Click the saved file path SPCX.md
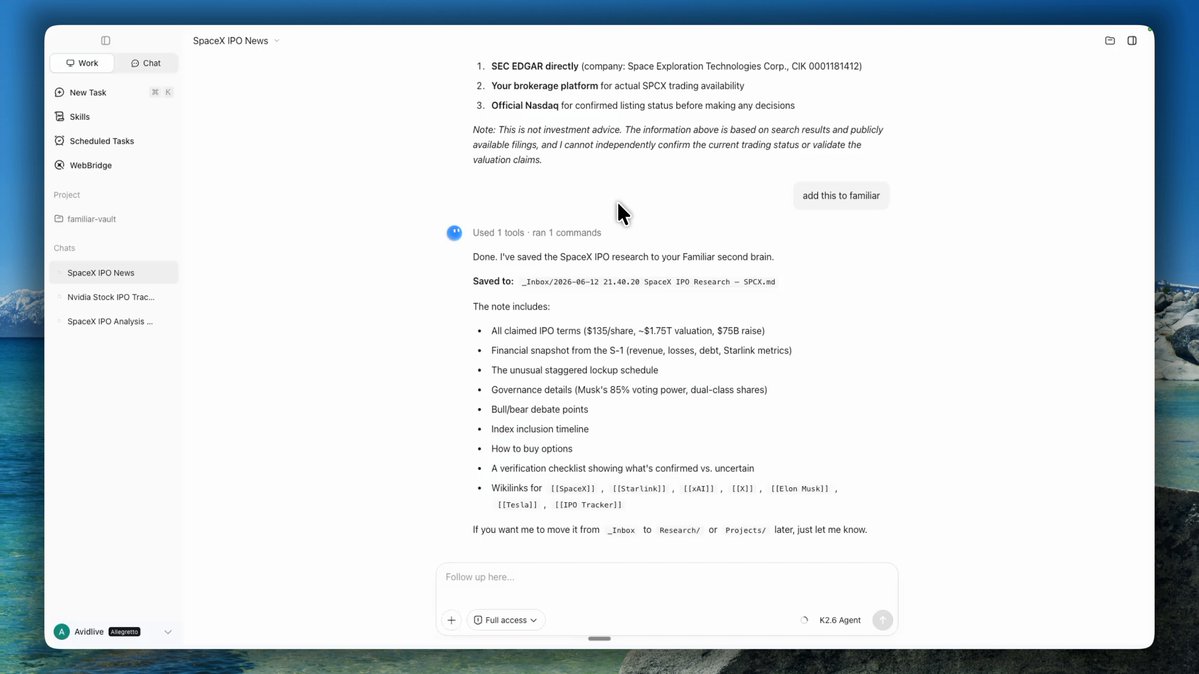Viewport: 1199px width, 674px height. coord(648,282)
